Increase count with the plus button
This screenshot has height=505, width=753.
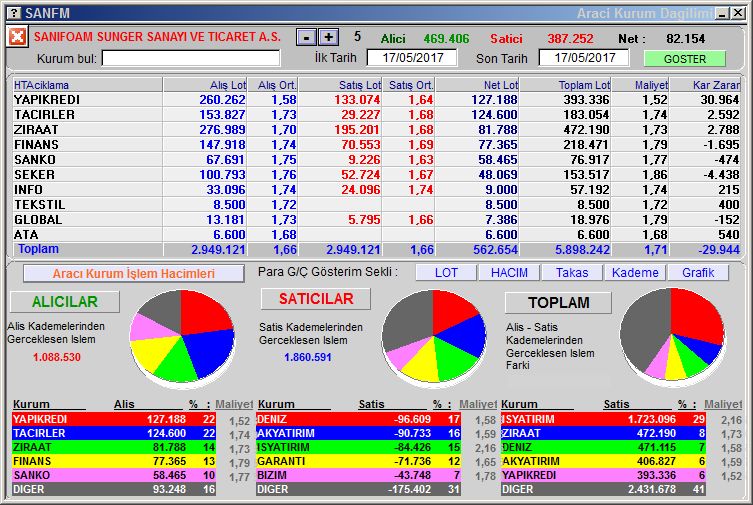click(x=328, y=37)
